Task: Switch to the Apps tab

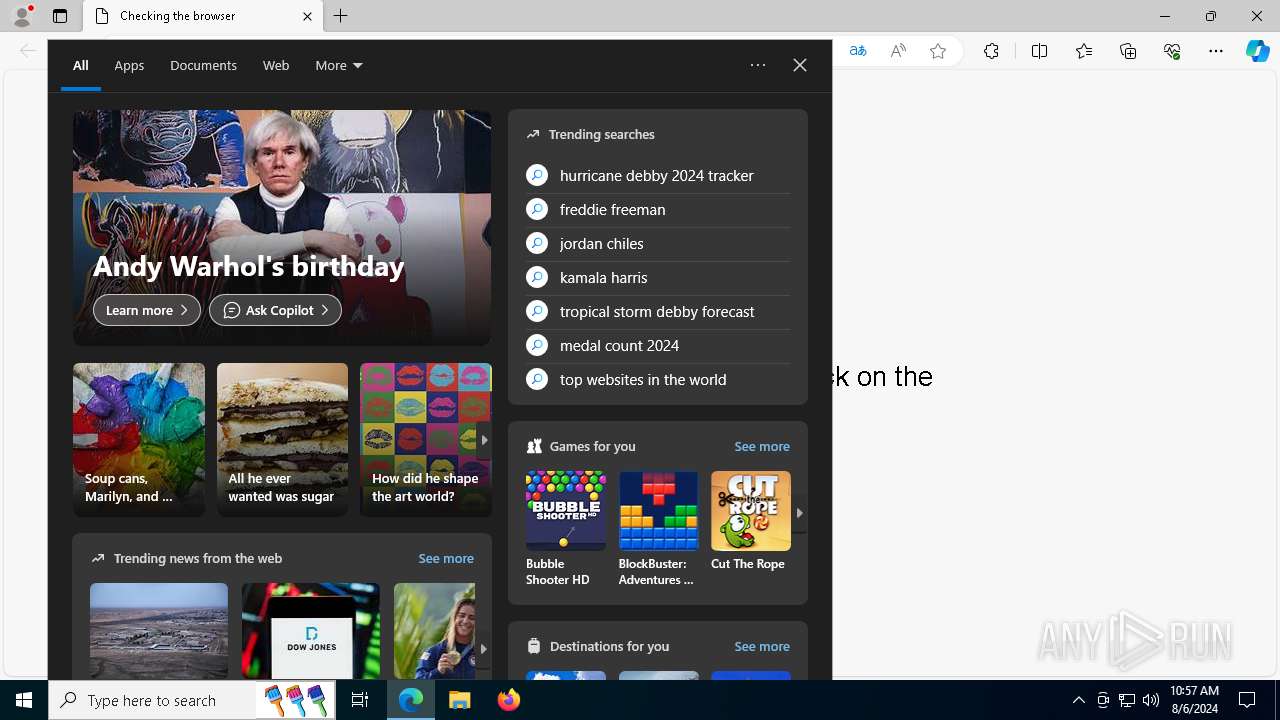Action: tap(129, 65)
